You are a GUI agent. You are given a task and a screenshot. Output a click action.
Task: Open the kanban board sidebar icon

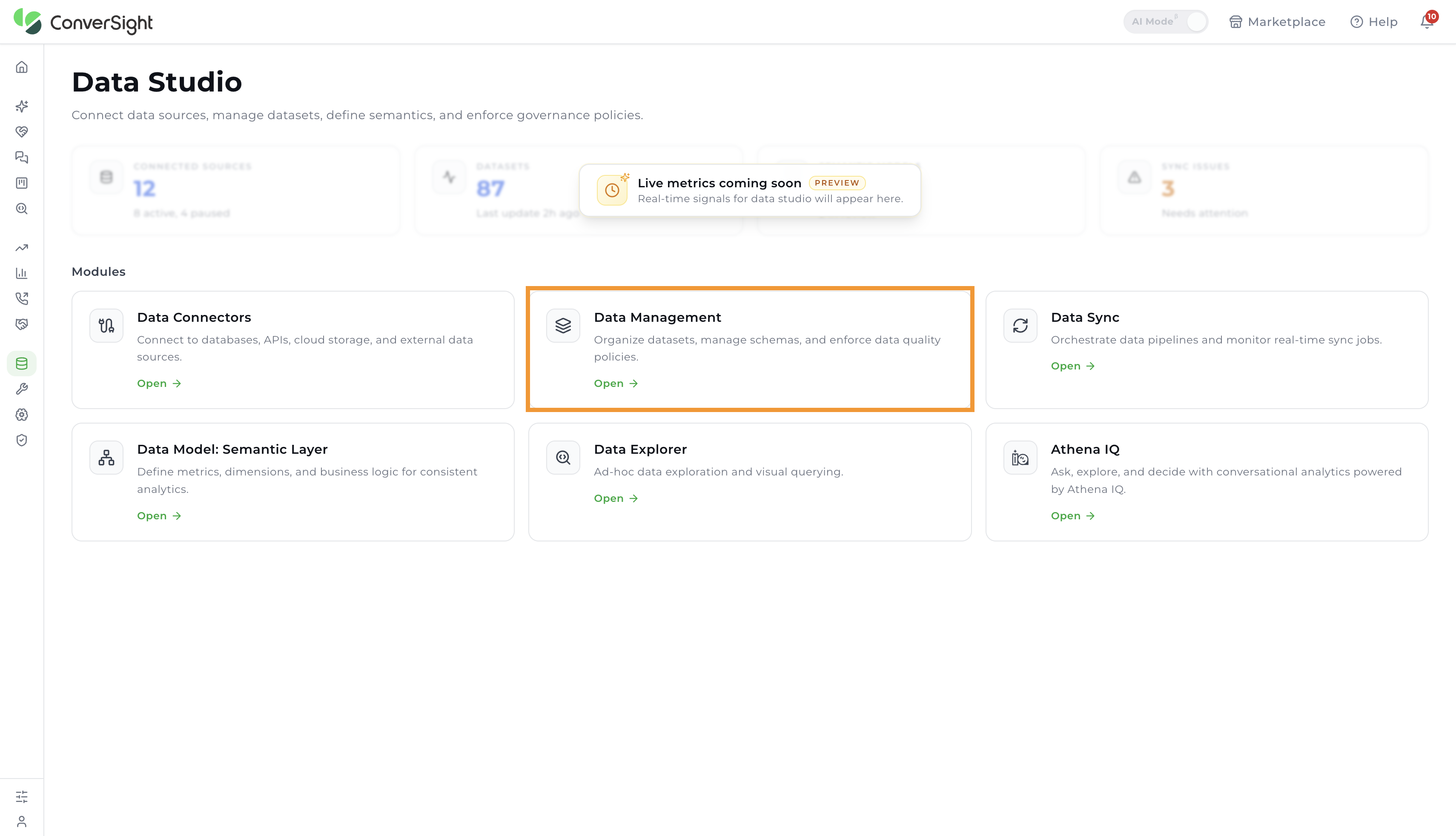[22, 183]
